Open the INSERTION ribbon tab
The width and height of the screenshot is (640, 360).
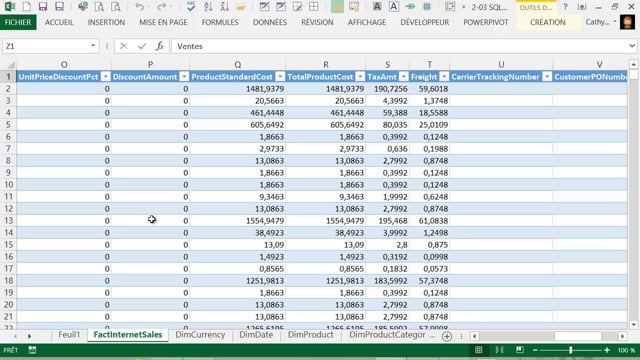click(x=106, y=22)
